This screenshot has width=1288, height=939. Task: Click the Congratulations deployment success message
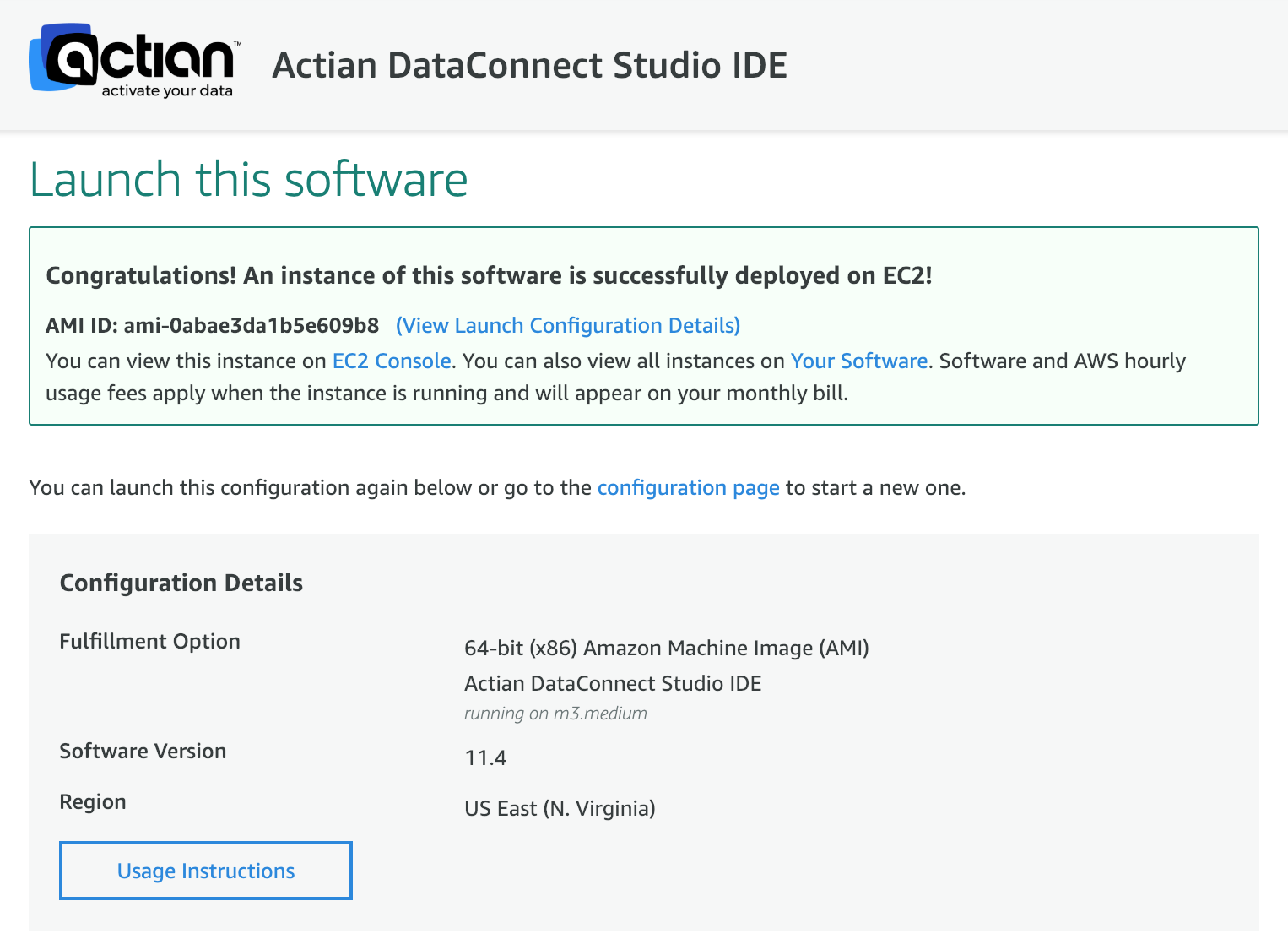tap(489, 276)
